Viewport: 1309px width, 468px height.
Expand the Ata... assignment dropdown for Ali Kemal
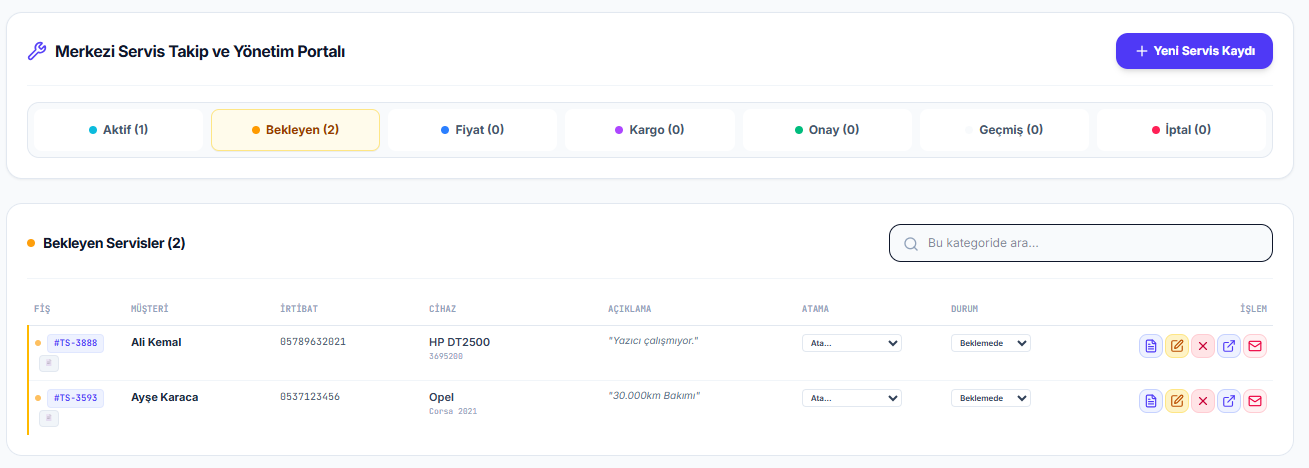[852, 343]
